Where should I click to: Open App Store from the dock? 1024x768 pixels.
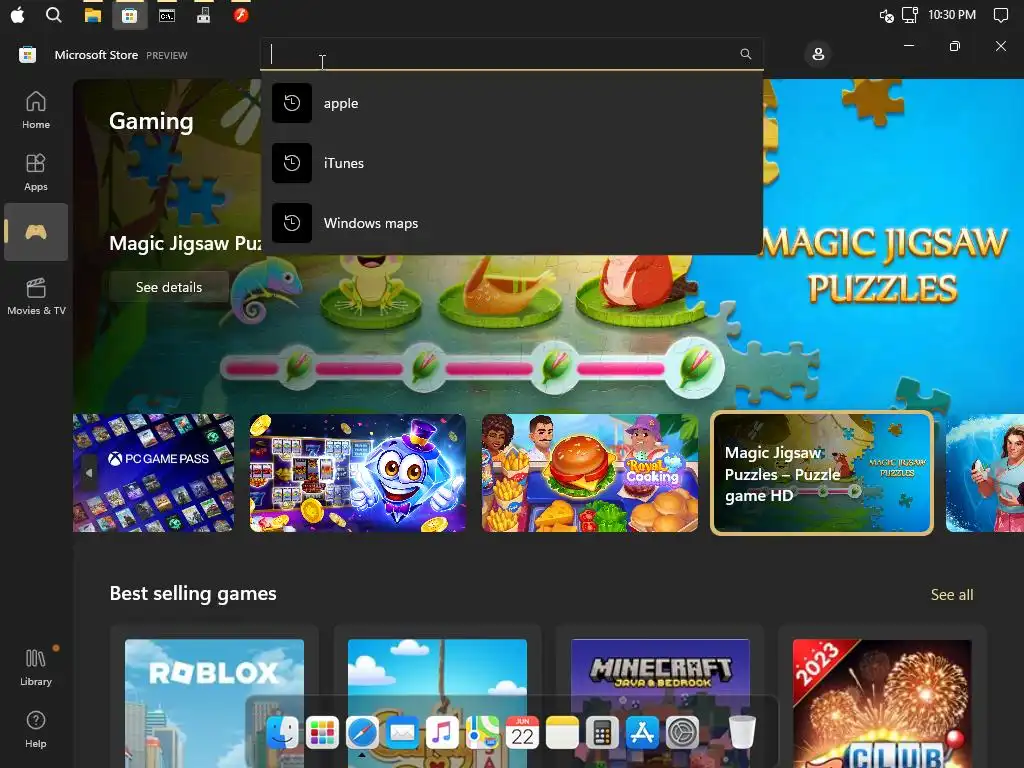[642, 732]
